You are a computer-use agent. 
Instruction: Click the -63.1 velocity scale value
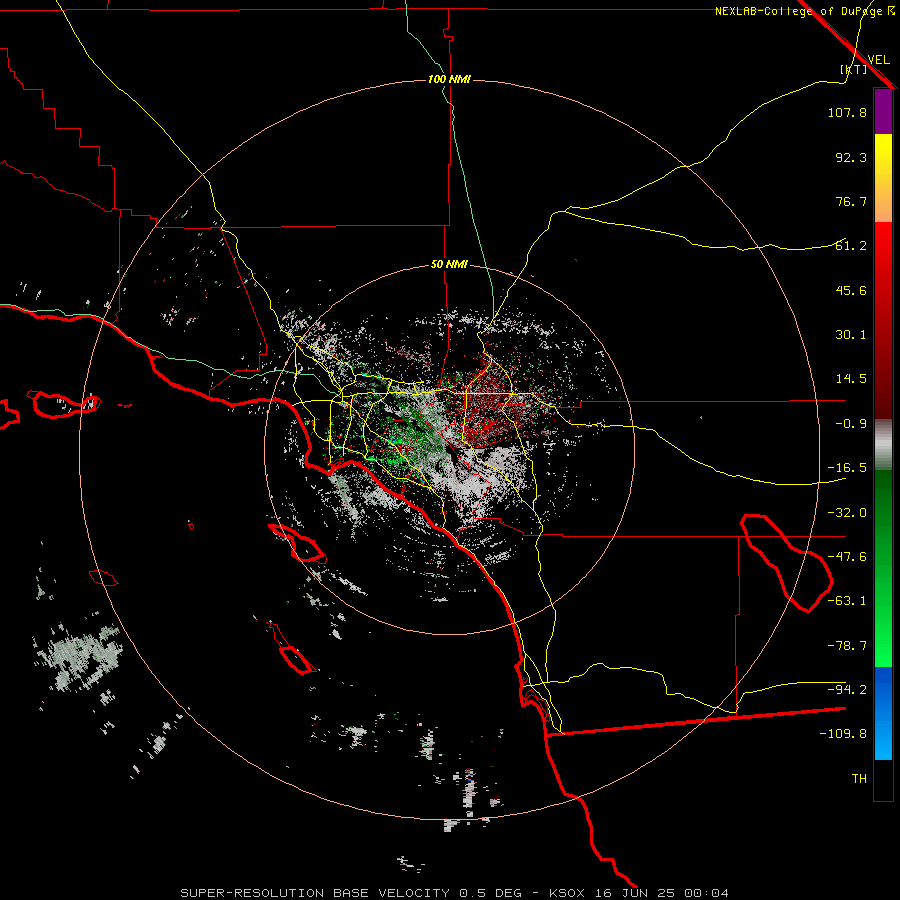click(847, 601)
